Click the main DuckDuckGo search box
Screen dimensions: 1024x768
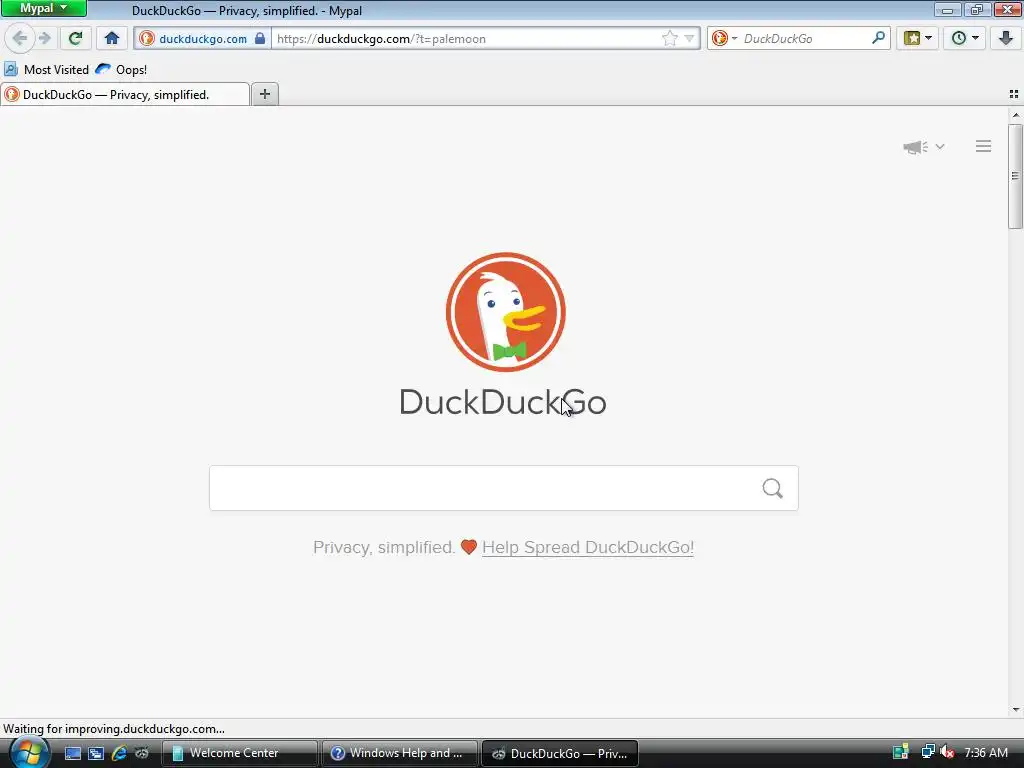pyautogui.click(x=504, y=488)
